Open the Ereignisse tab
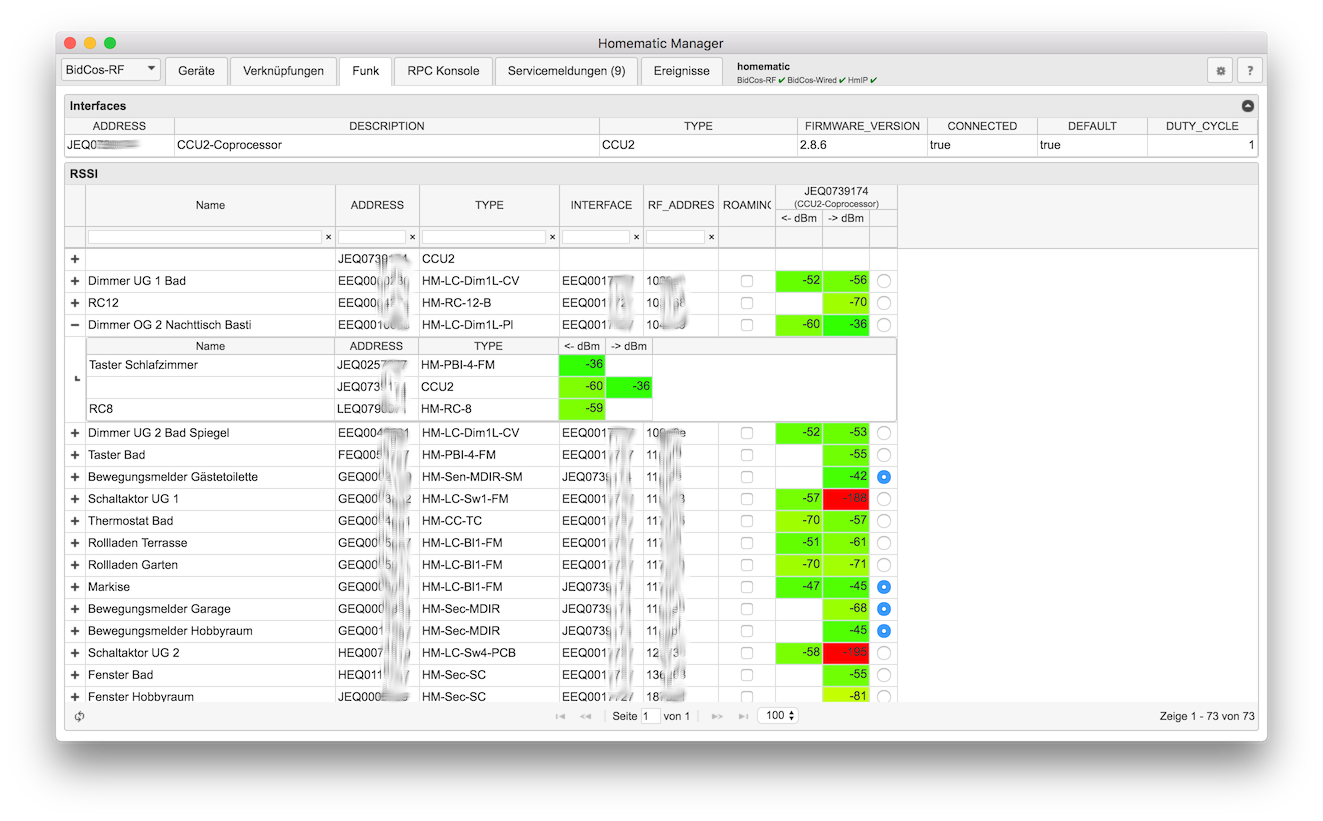 point(681,71)
